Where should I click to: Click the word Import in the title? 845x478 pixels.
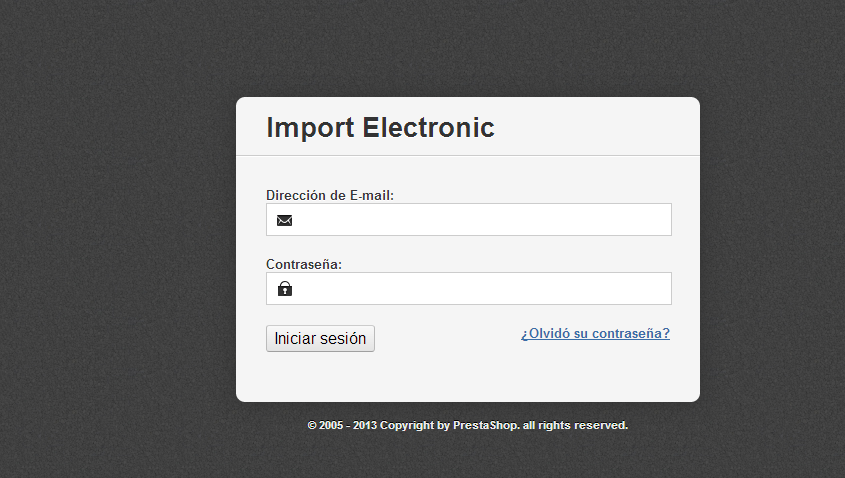pyautogui.click(x=310, y=128)
